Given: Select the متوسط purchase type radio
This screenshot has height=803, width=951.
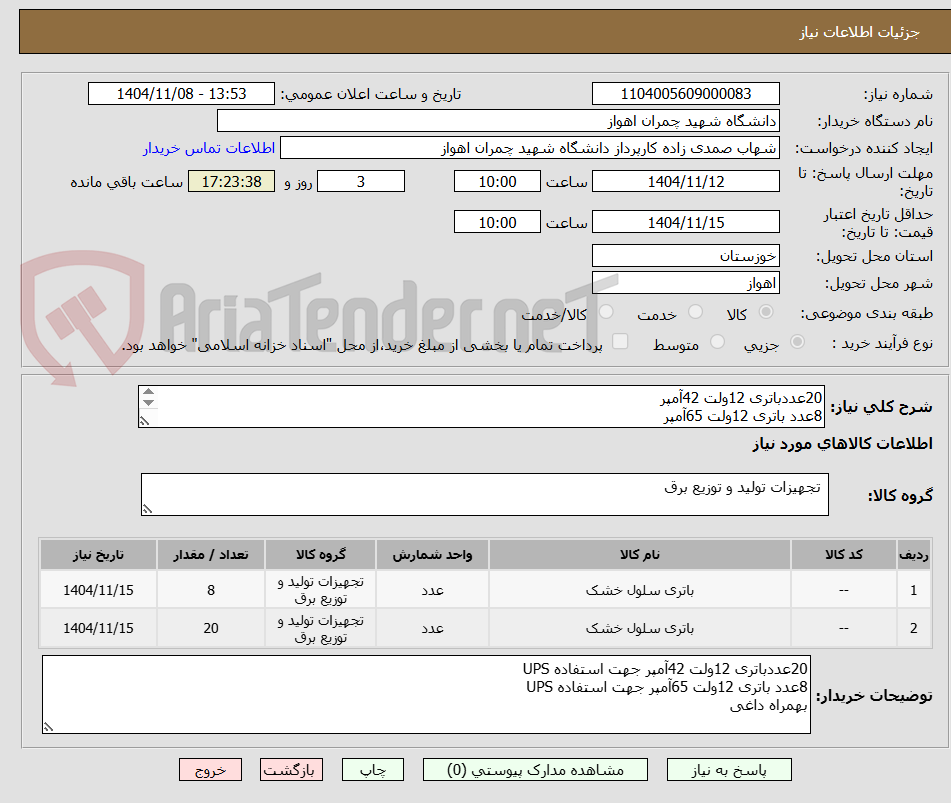Looking at the screenshot, I should [717, 341].
